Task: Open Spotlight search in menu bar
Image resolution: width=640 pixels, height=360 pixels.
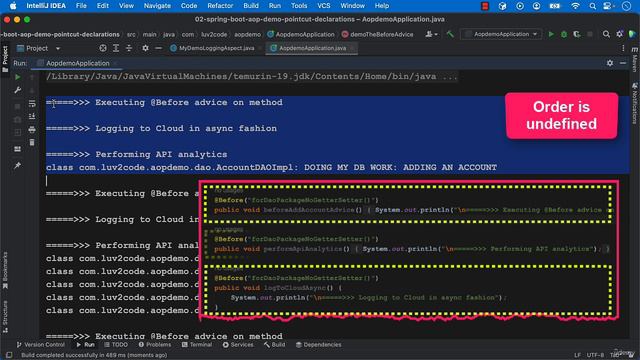Action: tap(592, 6)
